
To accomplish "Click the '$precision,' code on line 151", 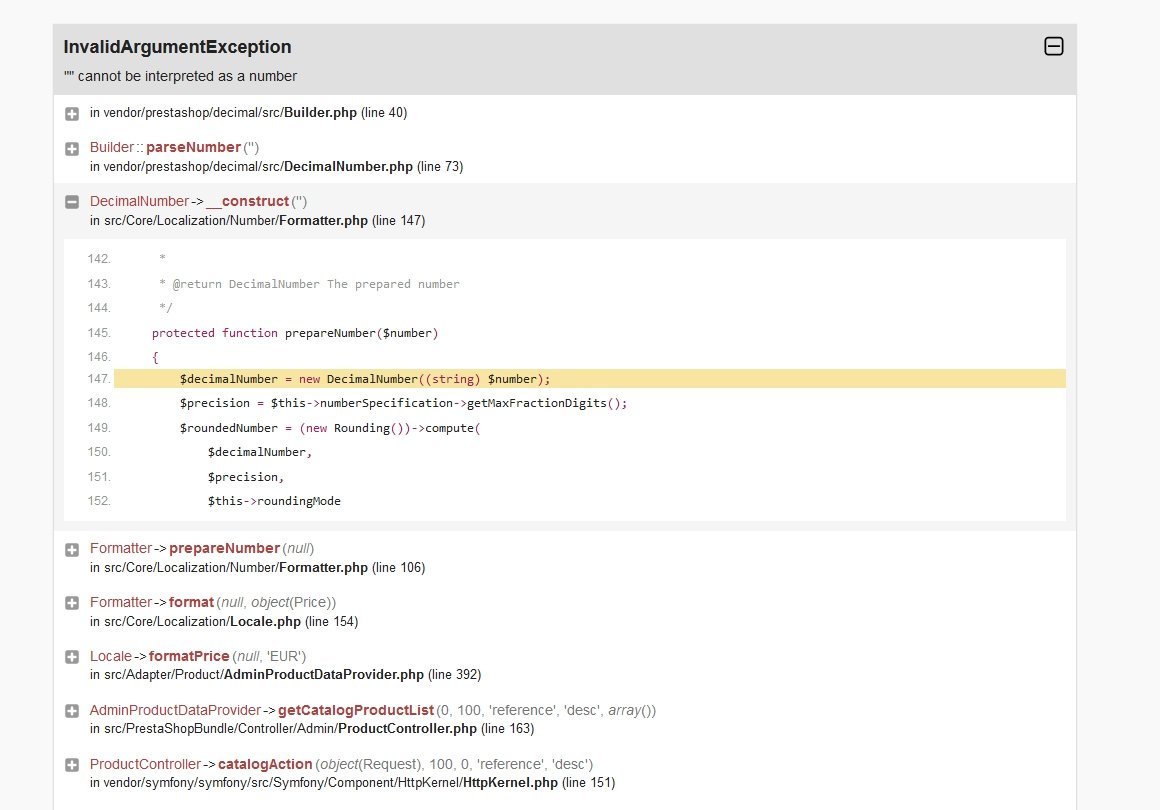I will [246, 477].
